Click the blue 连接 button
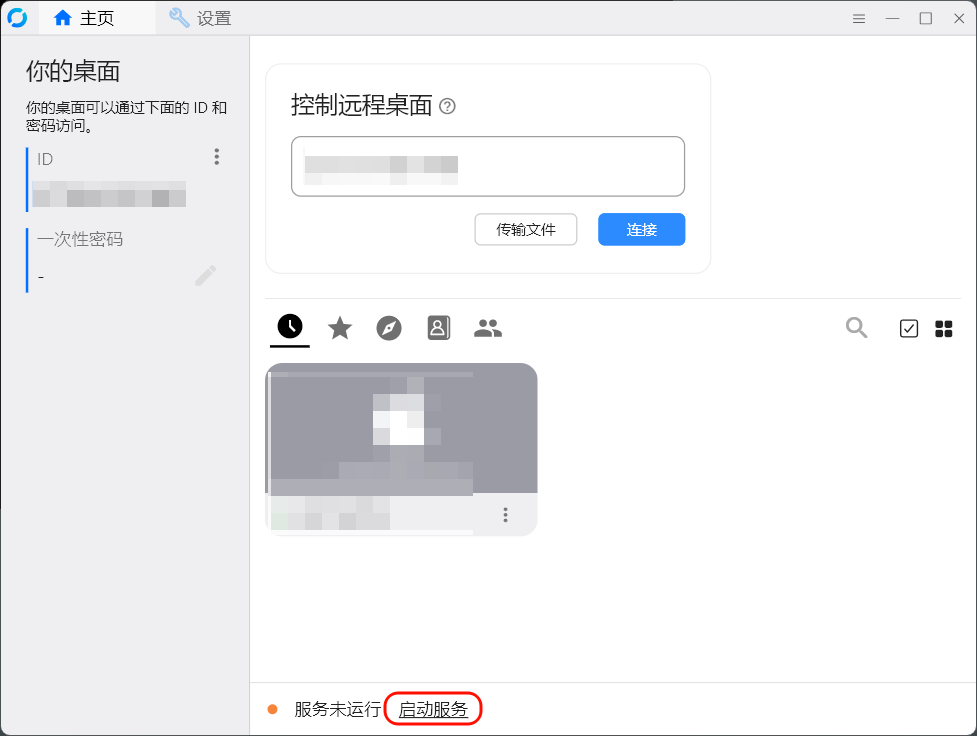This screenshot has width=977, height=736. coord(642,229)
